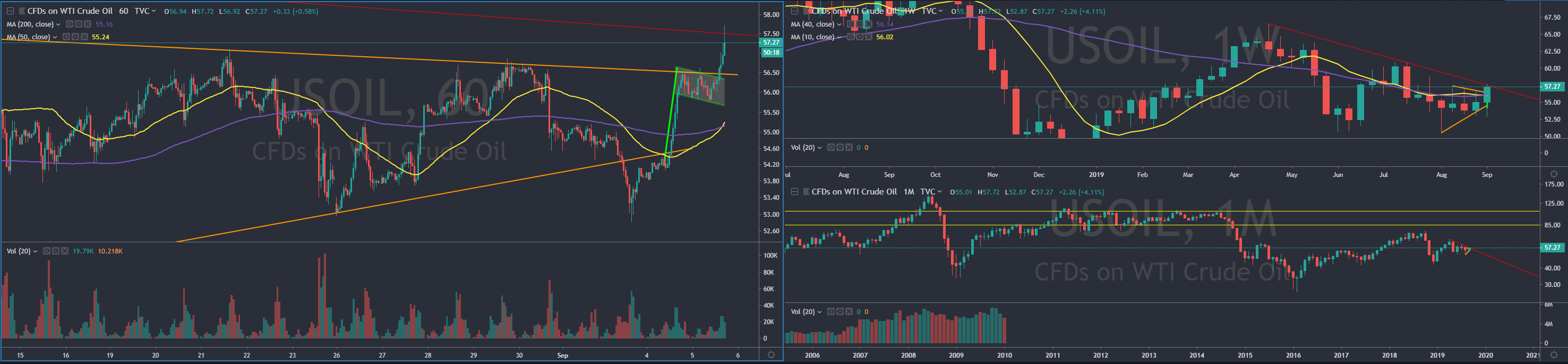Image resolution: width=1568 pixels, height=364 pixels.
Task: Open weekly chart time axis settings gear
Action: coord(1553,175)
